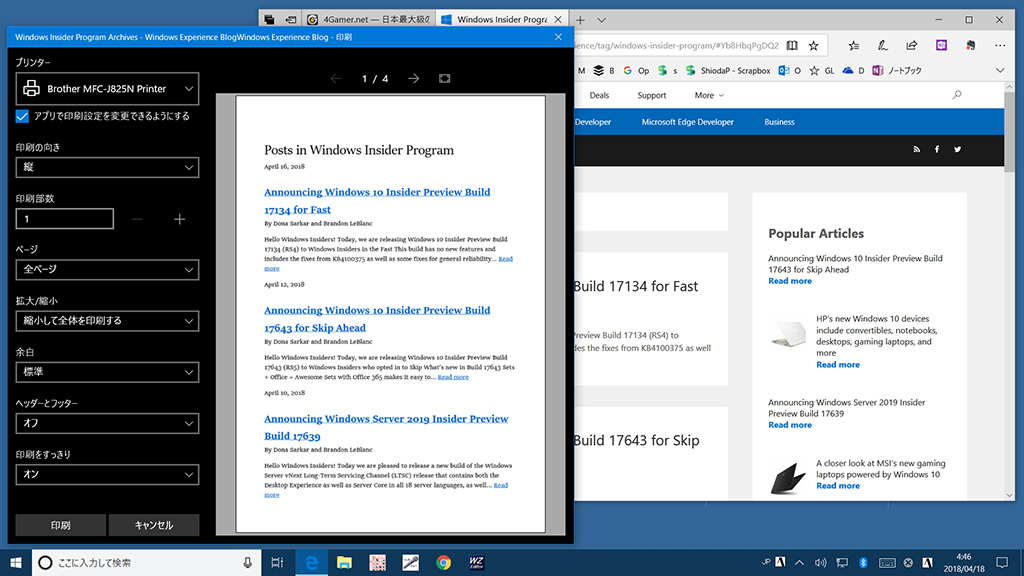1024x576 pixels.
Task: Click the Add notes pen icon in Edge
Action: [882, 46]
